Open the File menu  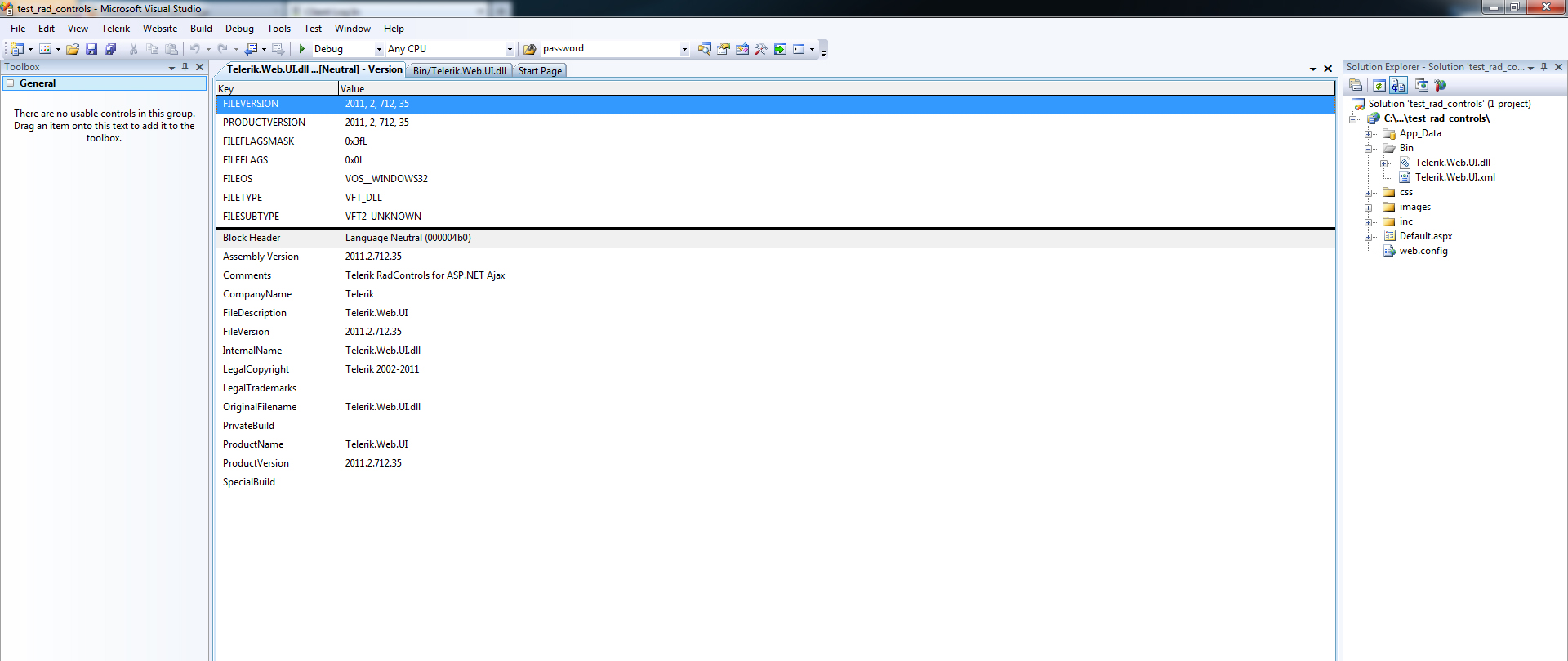click(x=18, y=29)
